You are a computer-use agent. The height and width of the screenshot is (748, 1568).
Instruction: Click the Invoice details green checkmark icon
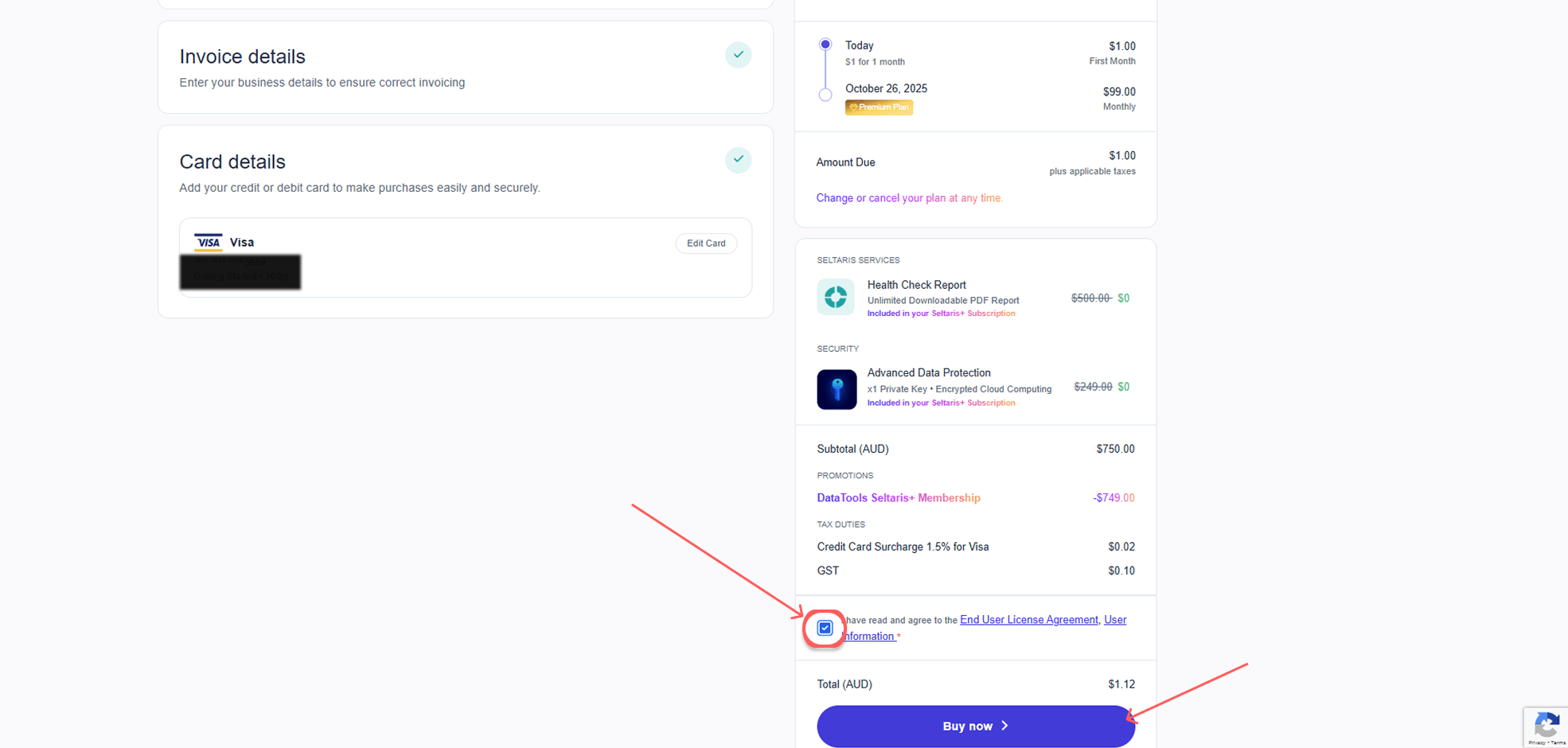738,55
